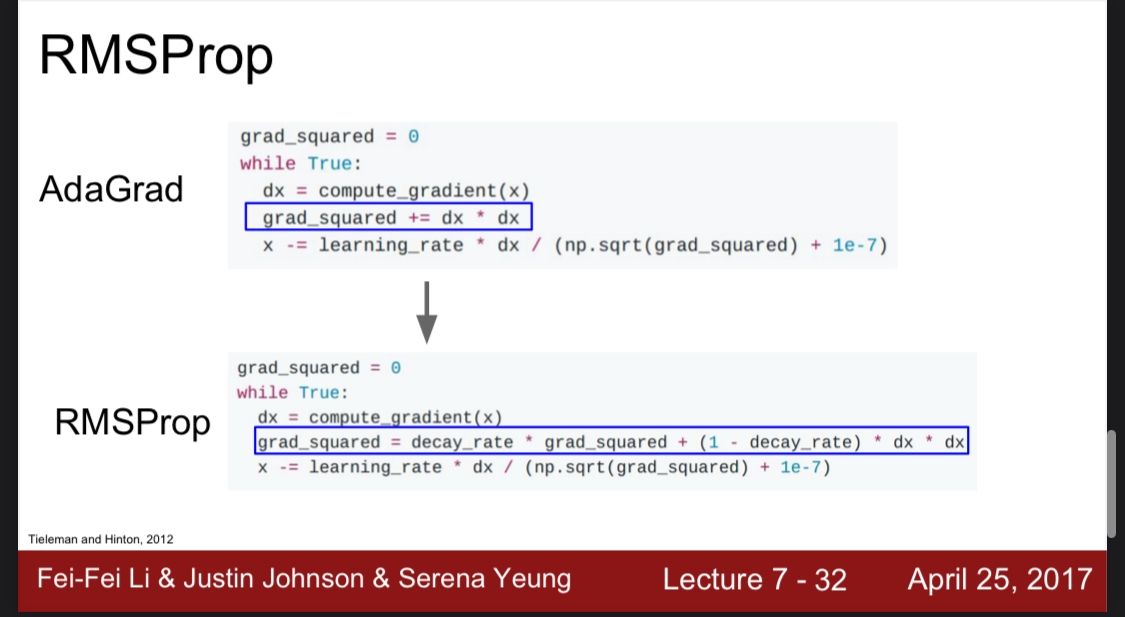The width and height of the screenshot is (1125, 617).
Task: Click AdaGrad 'dx = compute_gradient(x)' line
Action: click(x=396, y=191)
